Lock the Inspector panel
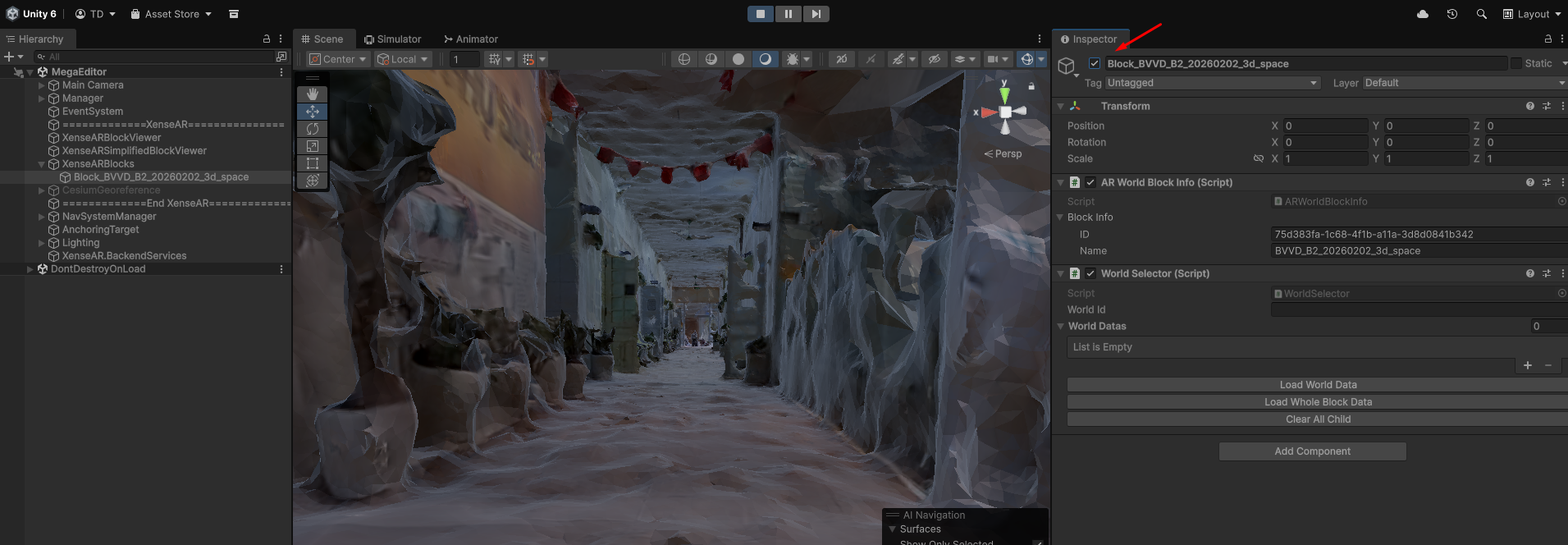The width and height of the screenshot is (1568, 545). click(1548, 39)
